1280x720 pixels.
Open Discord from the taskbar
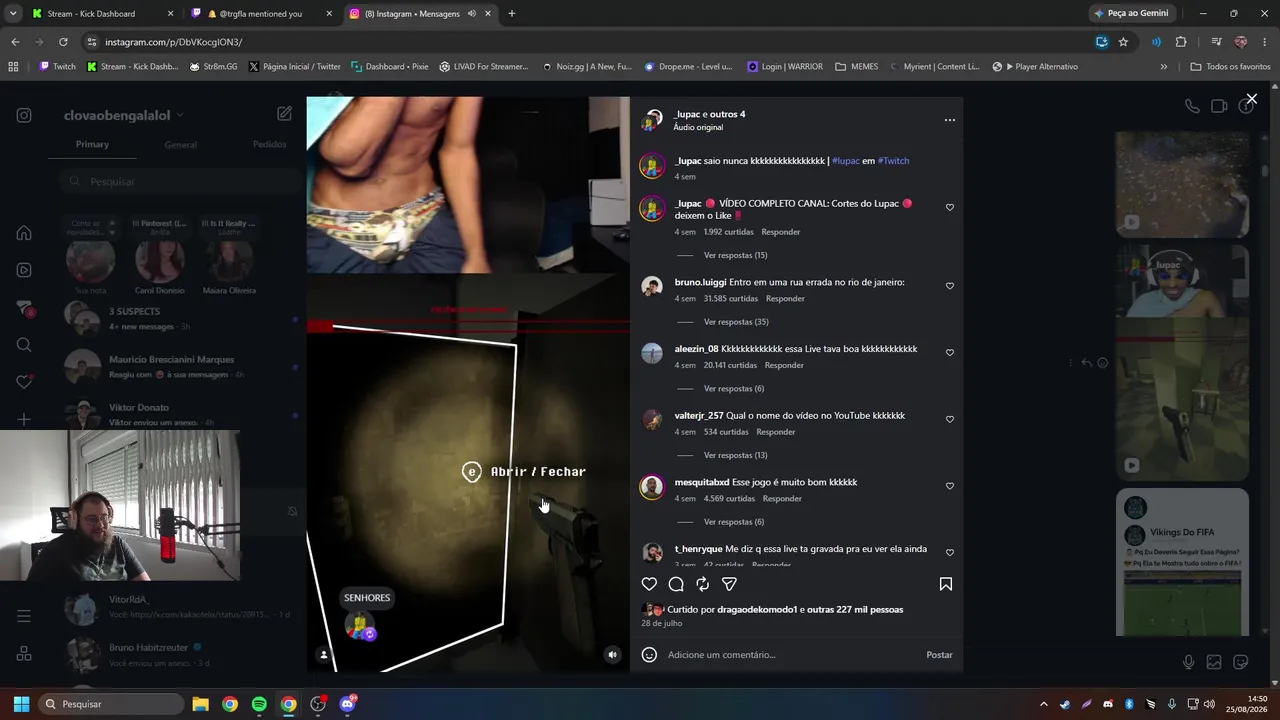347,704
